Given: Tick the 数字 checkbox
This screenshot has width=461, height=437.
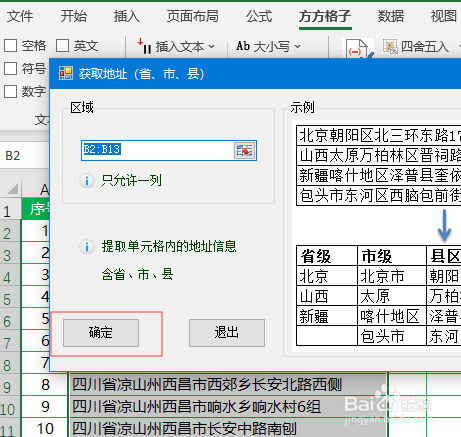Looking at the screenshot, I should click(10, 91).
